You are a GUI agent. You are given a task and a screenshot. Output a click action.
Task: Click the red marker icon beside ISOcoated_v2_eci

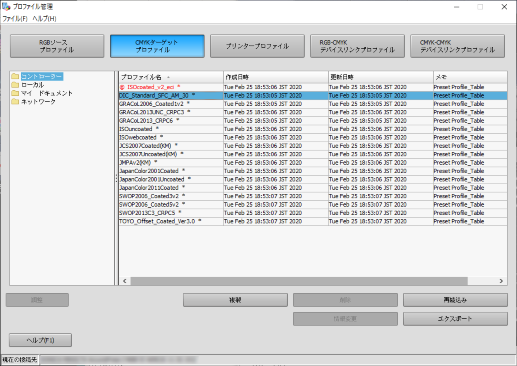point(122,87)
